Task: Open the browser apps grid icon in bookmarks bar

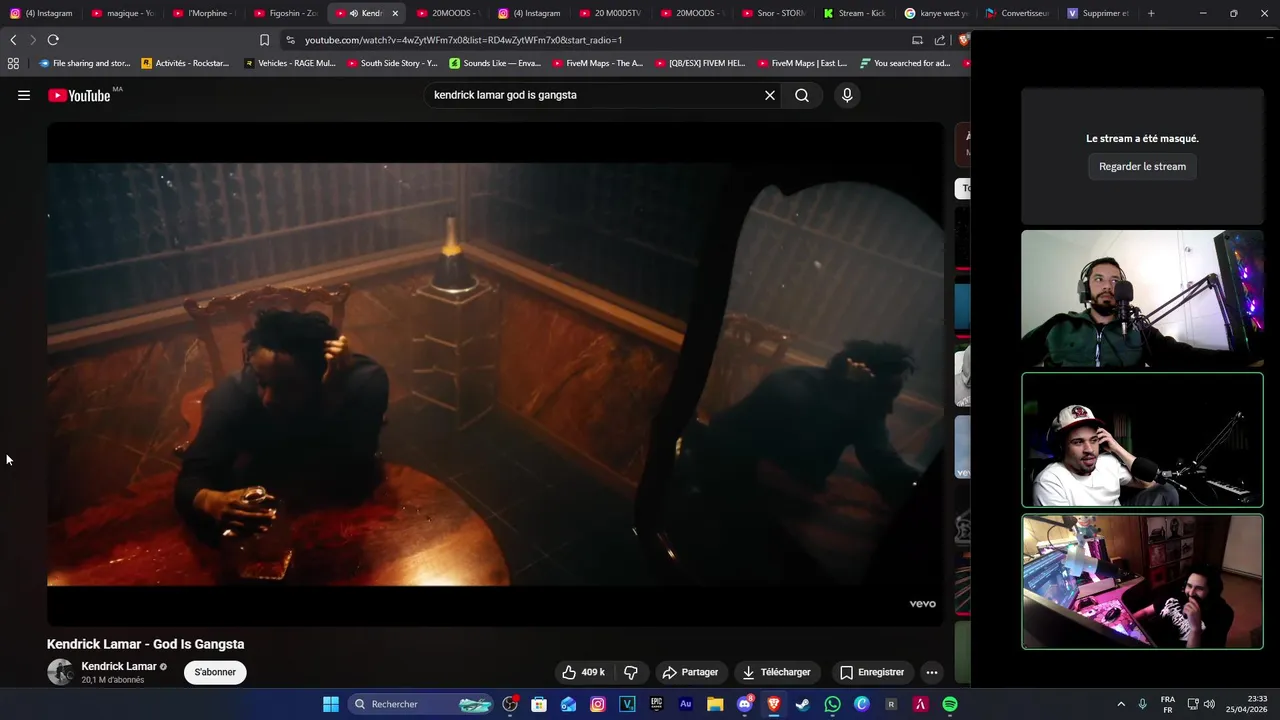Action: coord(13,63)
